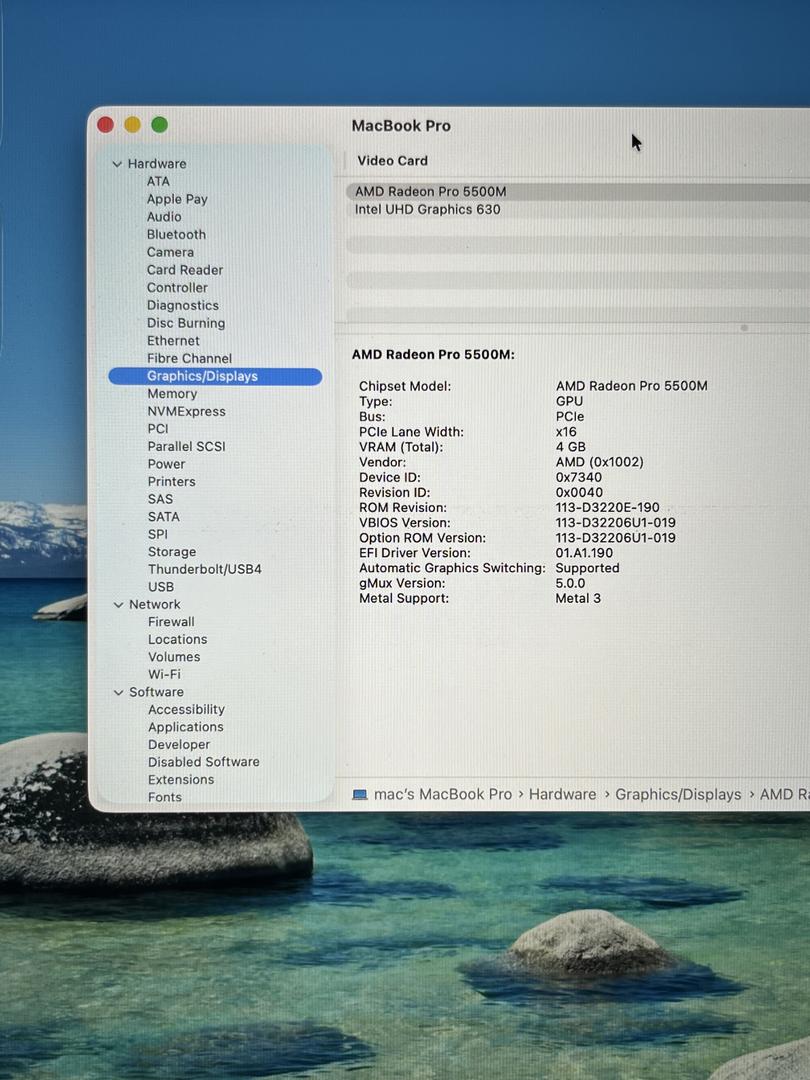The height and width of the screenshot is (1080, 810).
Task: Select the AMD Radeon Pro 5500M video card row
Action: [x=578, y=191]
